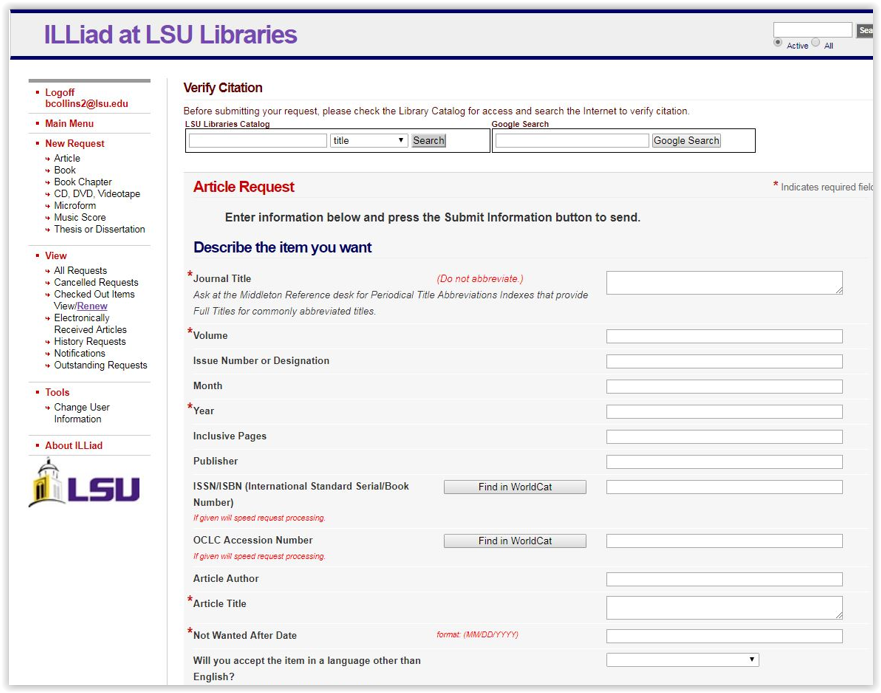Click the Volume input field

[724, 336]
